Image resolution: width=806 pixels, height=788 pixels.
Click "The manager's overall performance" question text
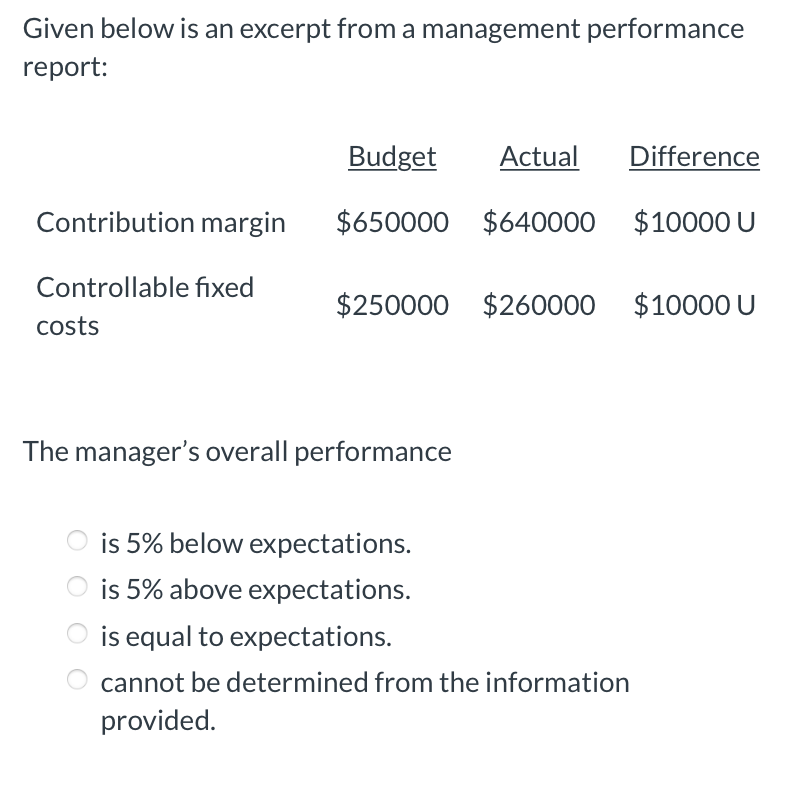pyautogui.click(x=238, y=452)
